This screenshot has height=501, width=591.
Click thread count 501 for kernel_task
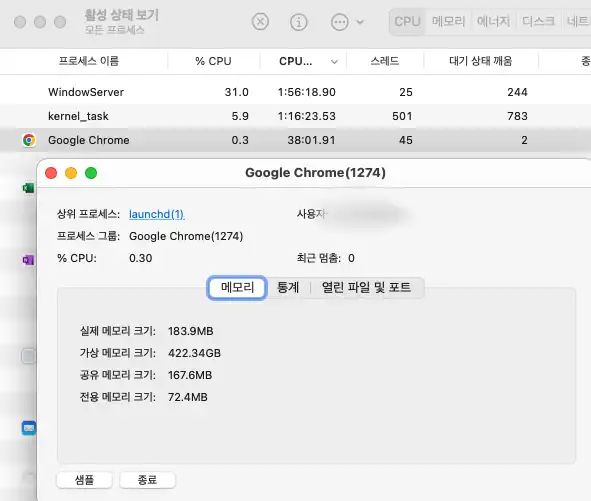pos(402,116)
